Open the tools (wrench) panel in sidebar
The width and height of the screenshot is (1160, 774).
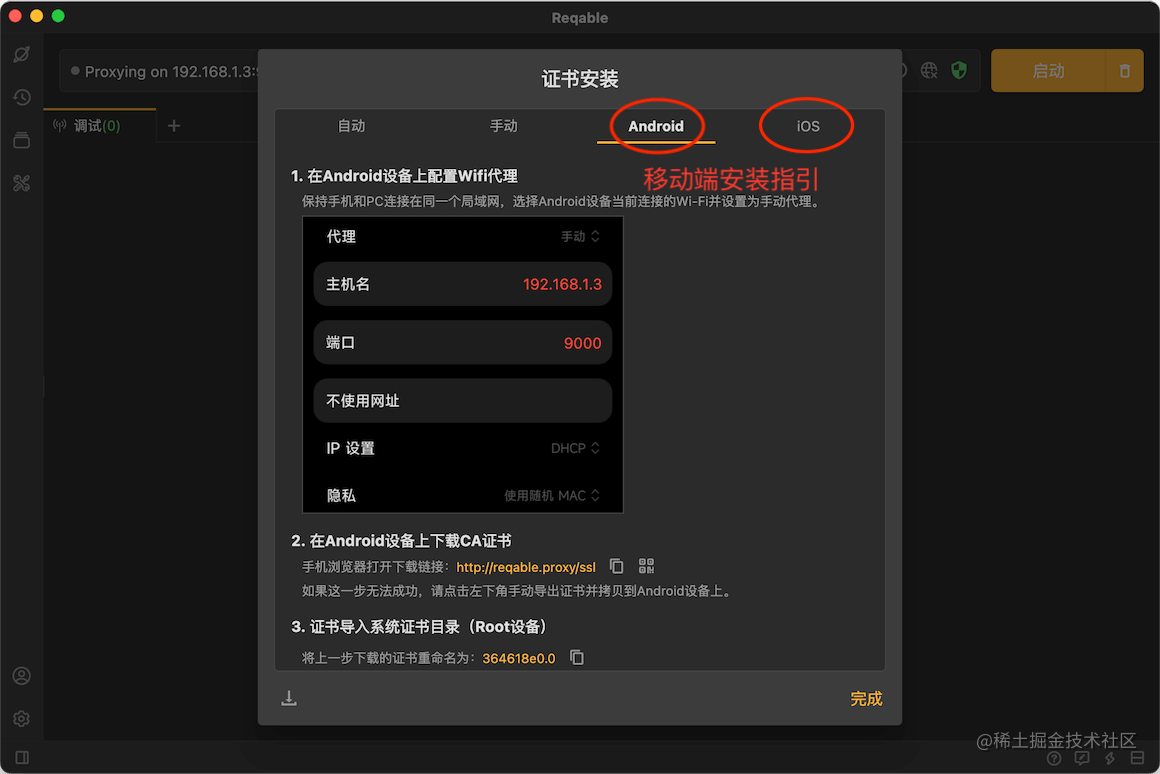22,183
